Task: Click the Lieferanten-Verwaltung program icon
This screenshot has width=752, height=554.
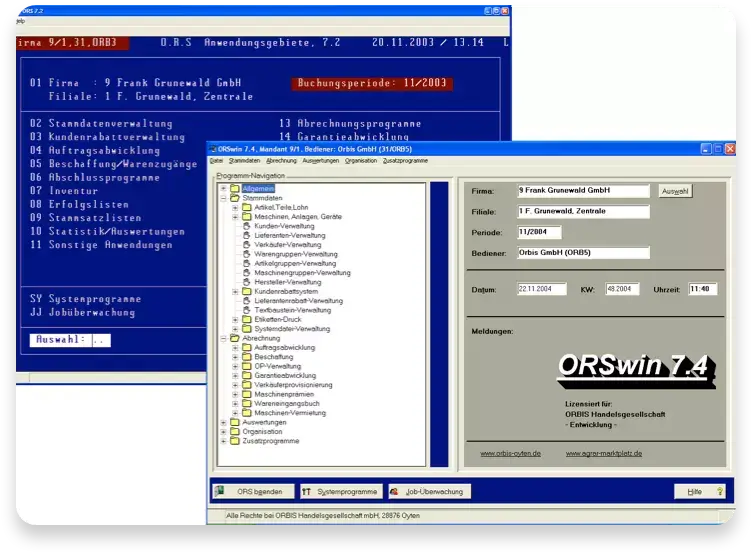Action: (247, 235)
